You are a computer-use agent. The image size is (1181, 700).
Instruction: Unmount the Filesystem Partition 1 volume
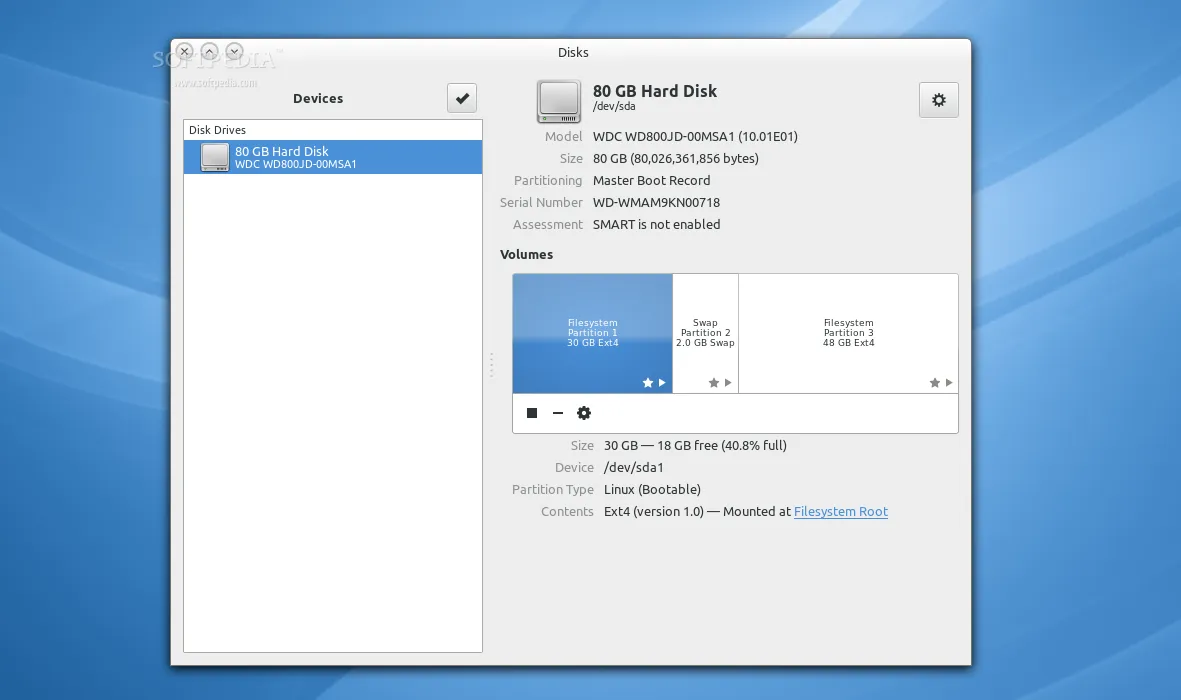pos(531,412)
